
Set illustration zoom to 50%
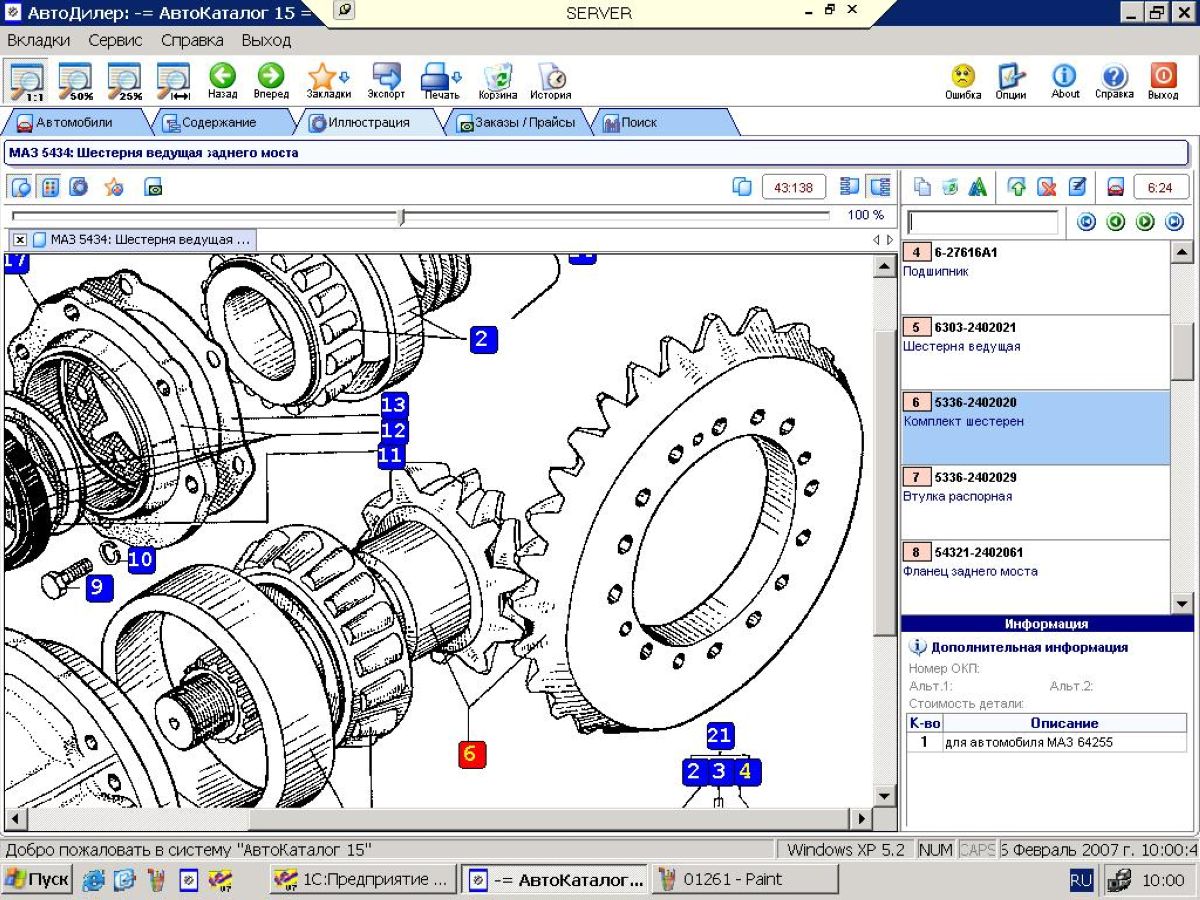(76, 81)
